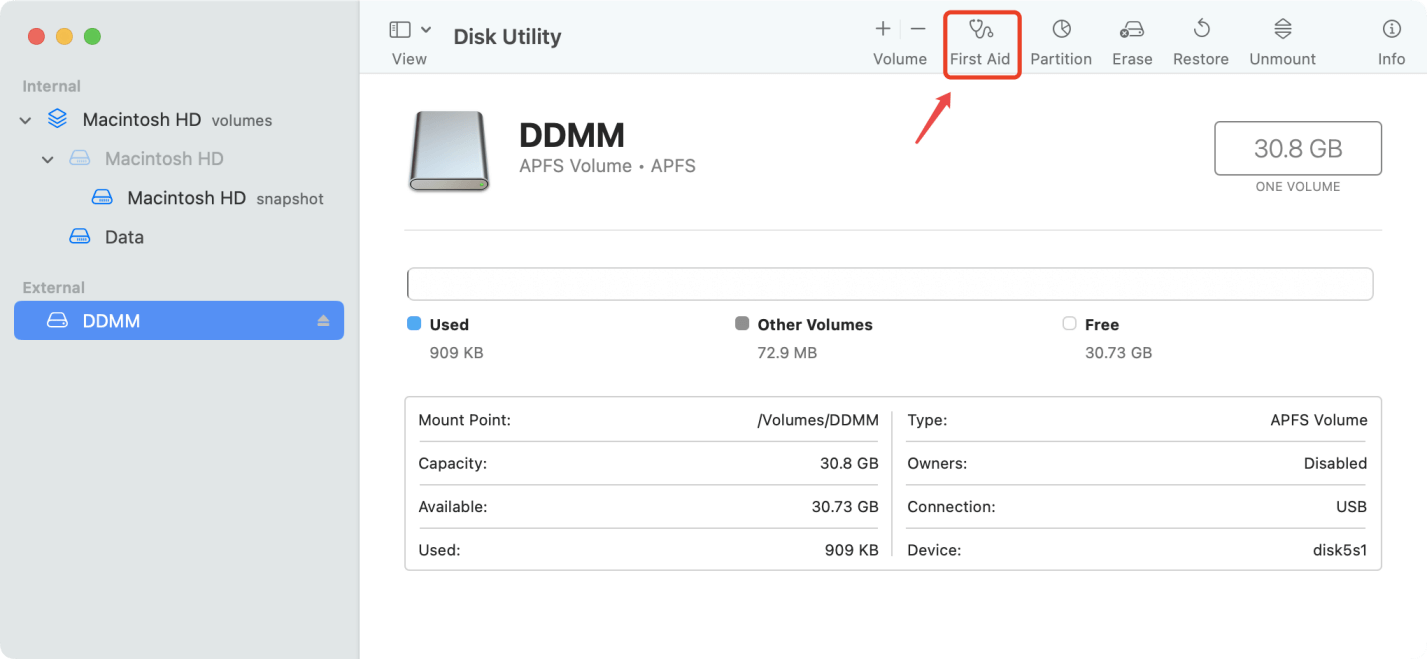Collapse the top-level Macintosh HD entry
Viewport: 1427px width, 659px height.
point(25,119)
